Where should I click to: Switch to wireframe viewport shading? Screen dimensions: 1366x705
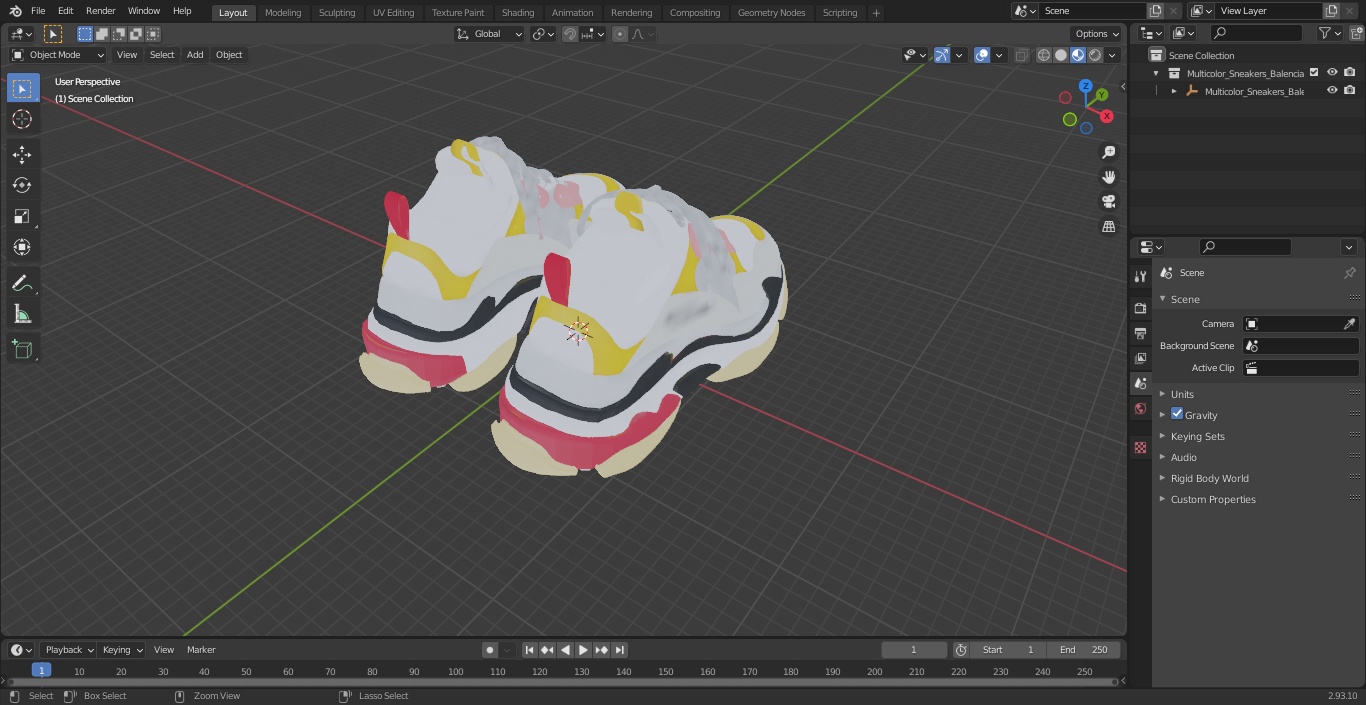(x=1044, y=55)
